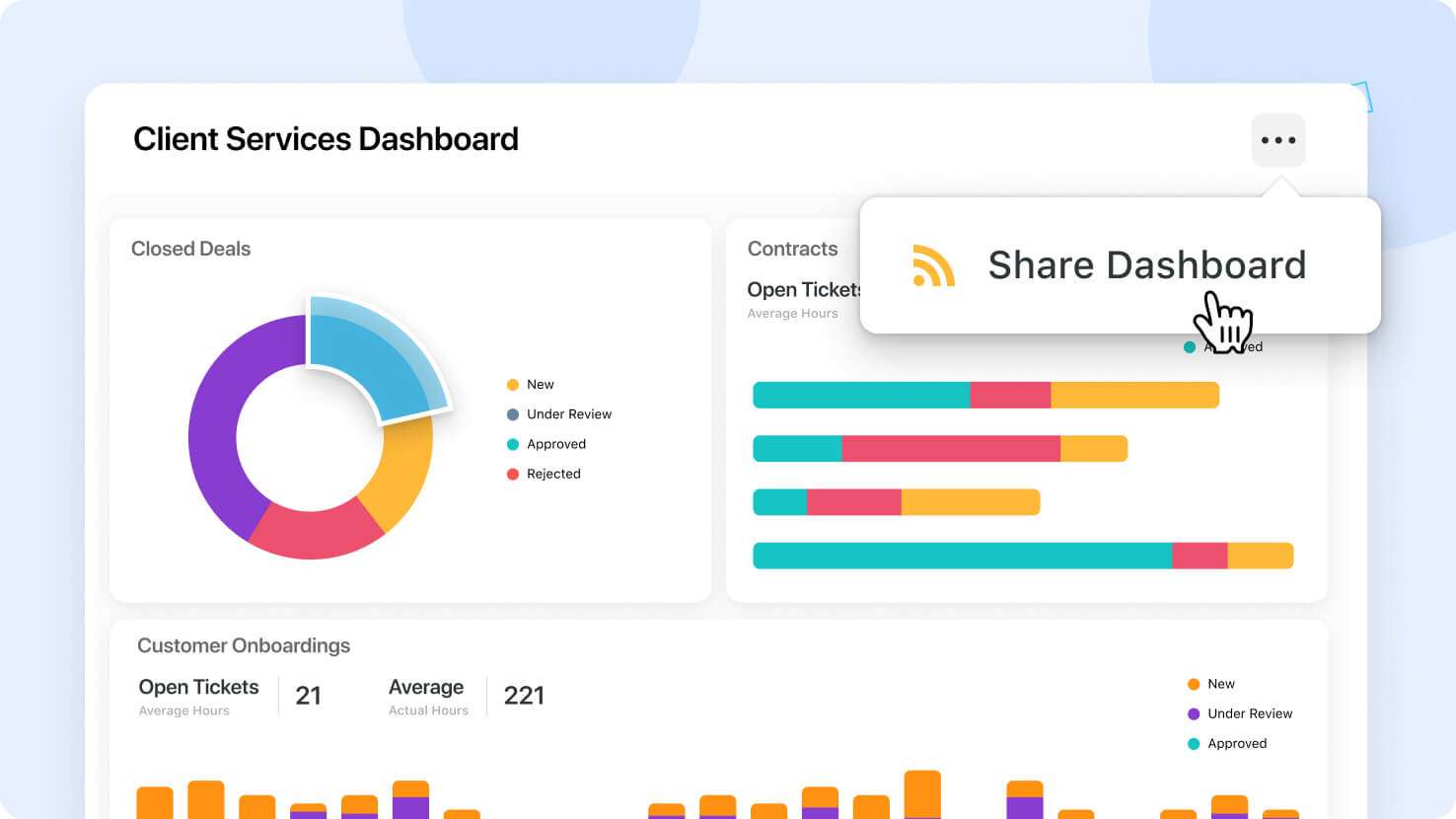The height and width of the screenshot is (819, 1456).
Task: Toggle Under Review legend in Customer Onboardings
Action: (1240, 713)
